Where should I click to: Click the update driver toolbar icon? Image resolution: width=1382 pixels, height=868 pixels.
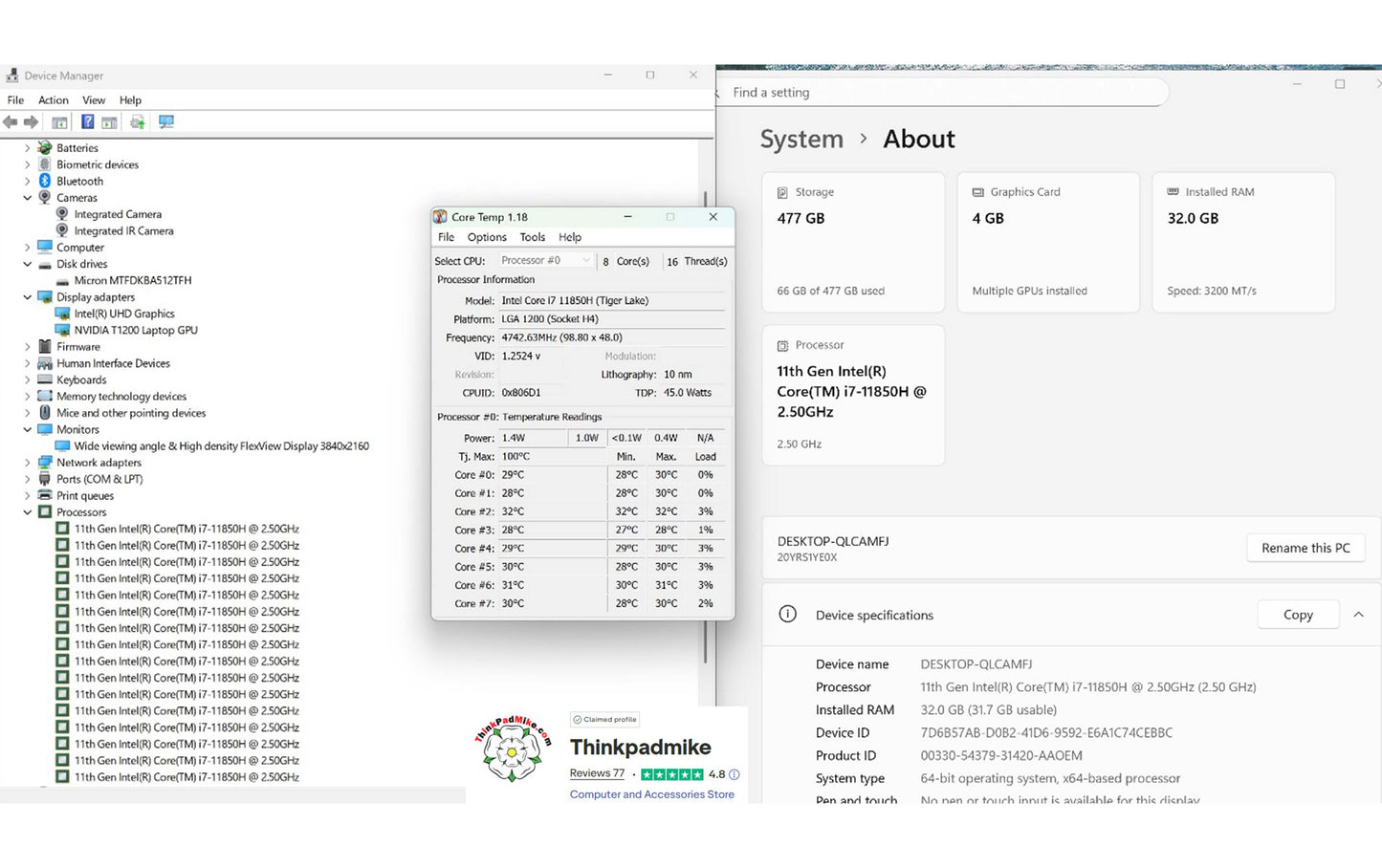tap(138, 122)
